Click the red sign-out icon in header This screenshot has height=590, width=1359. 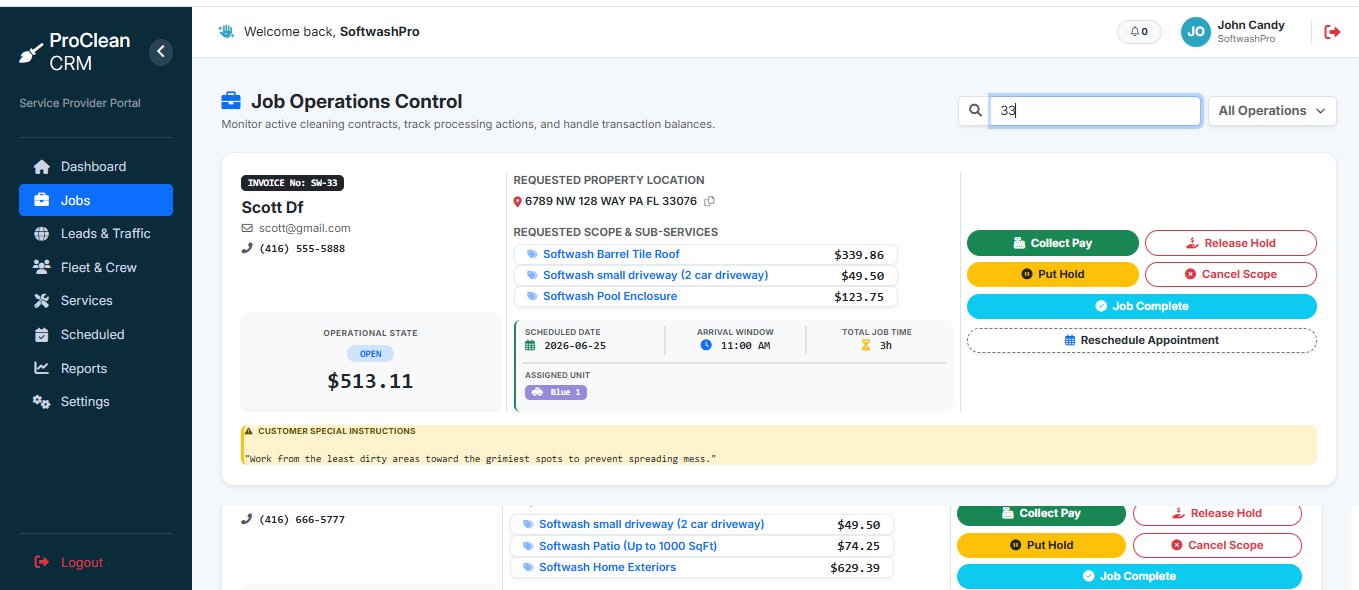click(1332, 32)
